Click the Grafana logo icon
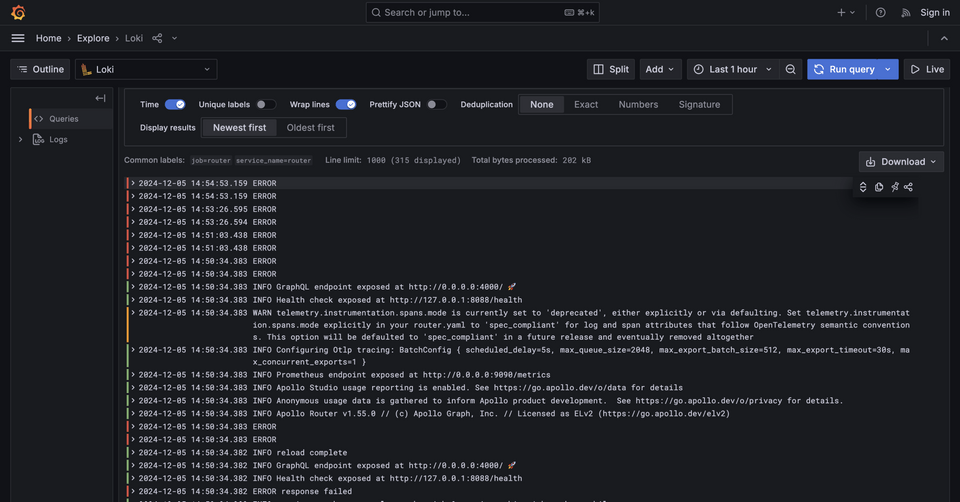Viewport: 960px width, 502px height. [18, 12]
